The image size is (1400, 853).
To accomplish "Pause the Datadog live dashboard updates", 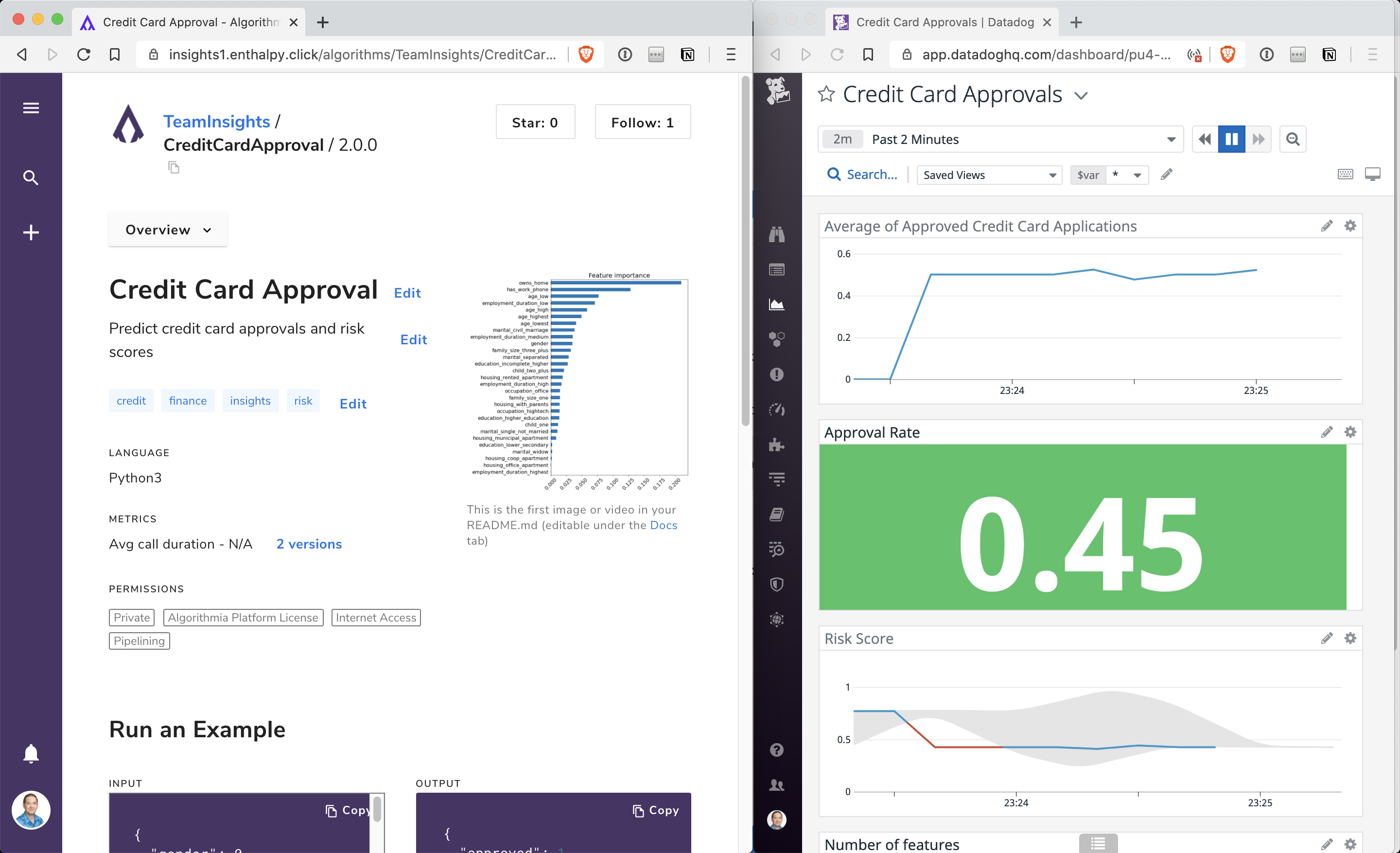I will click(1231, 139).
